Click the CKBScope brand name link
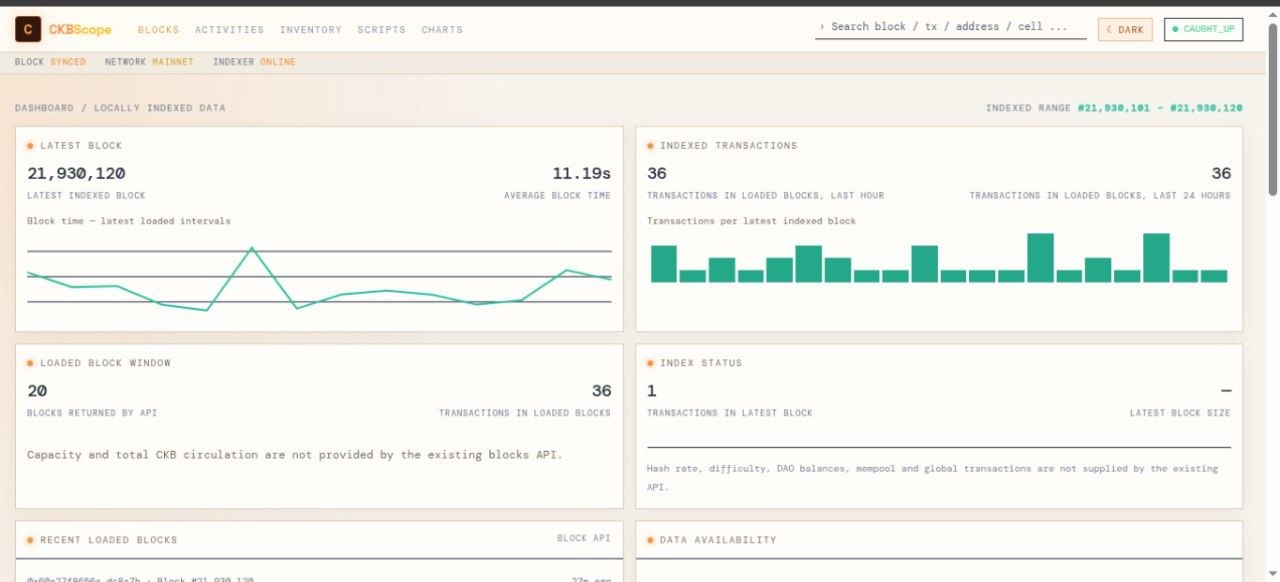 80,30
